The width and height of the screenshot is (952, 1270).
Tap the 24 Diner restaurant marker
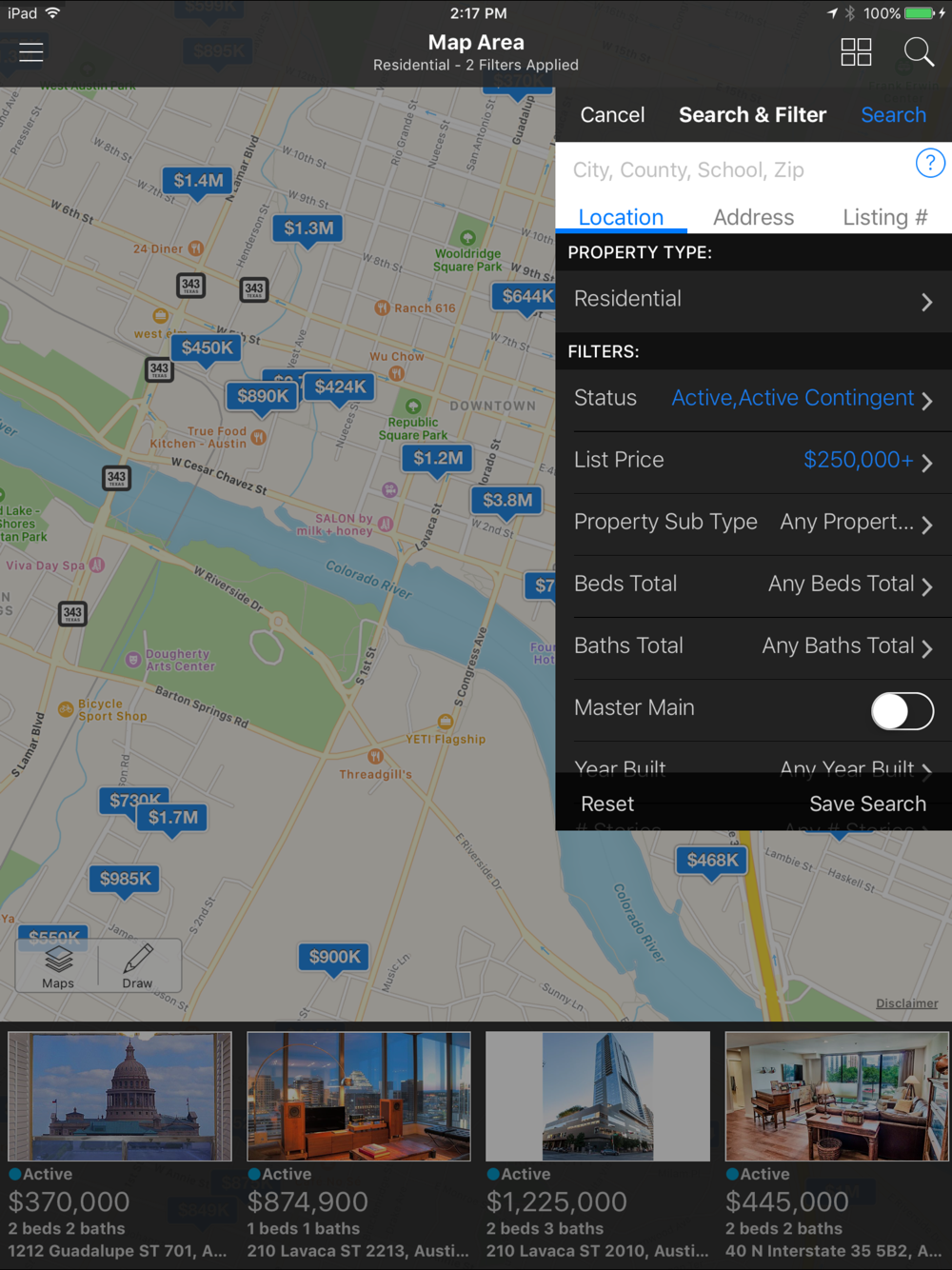(195, 248)
